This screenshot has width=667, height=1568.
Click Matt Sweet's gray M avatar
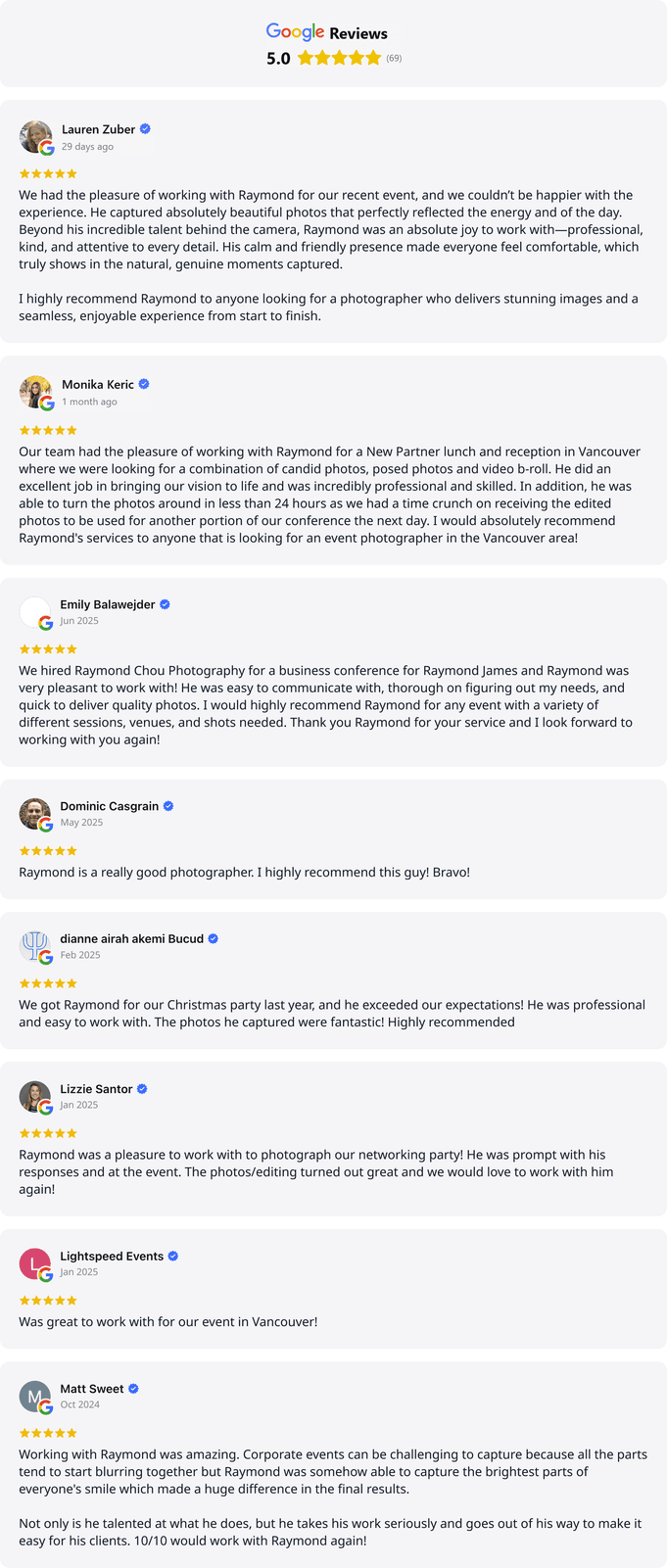tap(35, 1396)
